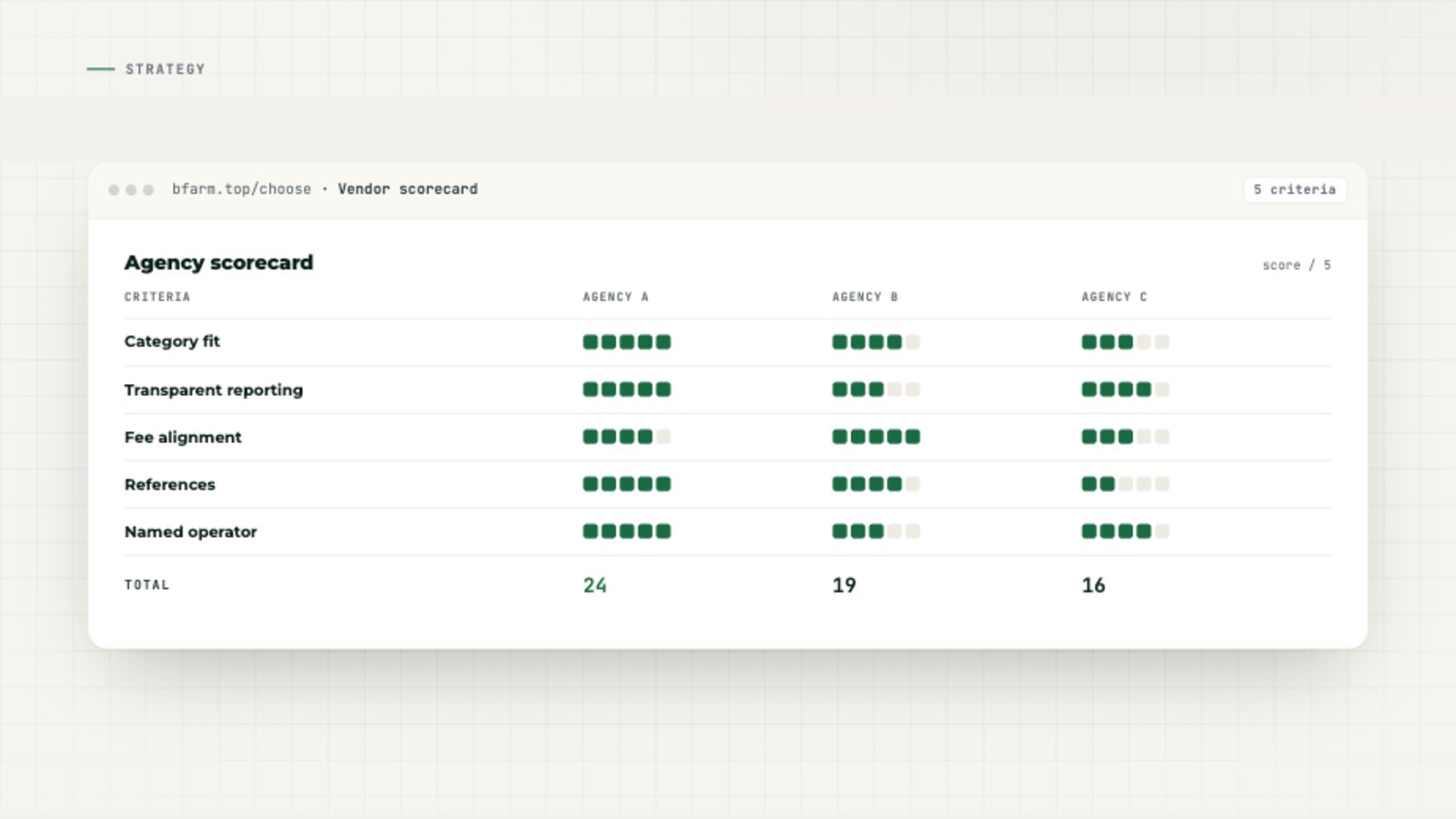1456x819 pixels.
Task: Click the 'score / 5' label
Action: (x=1296, y=265)
